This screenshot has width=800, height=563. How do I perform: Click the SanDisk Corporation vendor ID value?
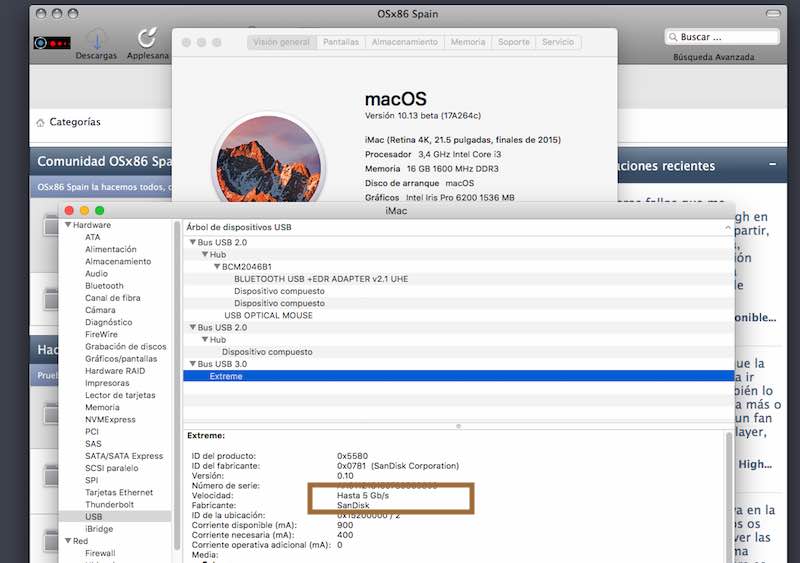click(x=398, y=466)
